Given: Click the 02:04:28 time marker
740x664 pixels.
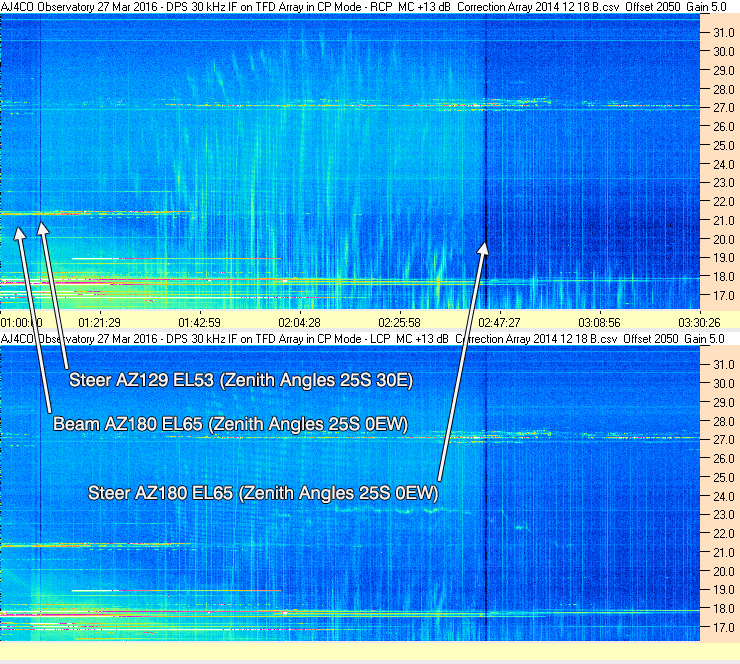Looking at the screenshot, I should [299, 323].
